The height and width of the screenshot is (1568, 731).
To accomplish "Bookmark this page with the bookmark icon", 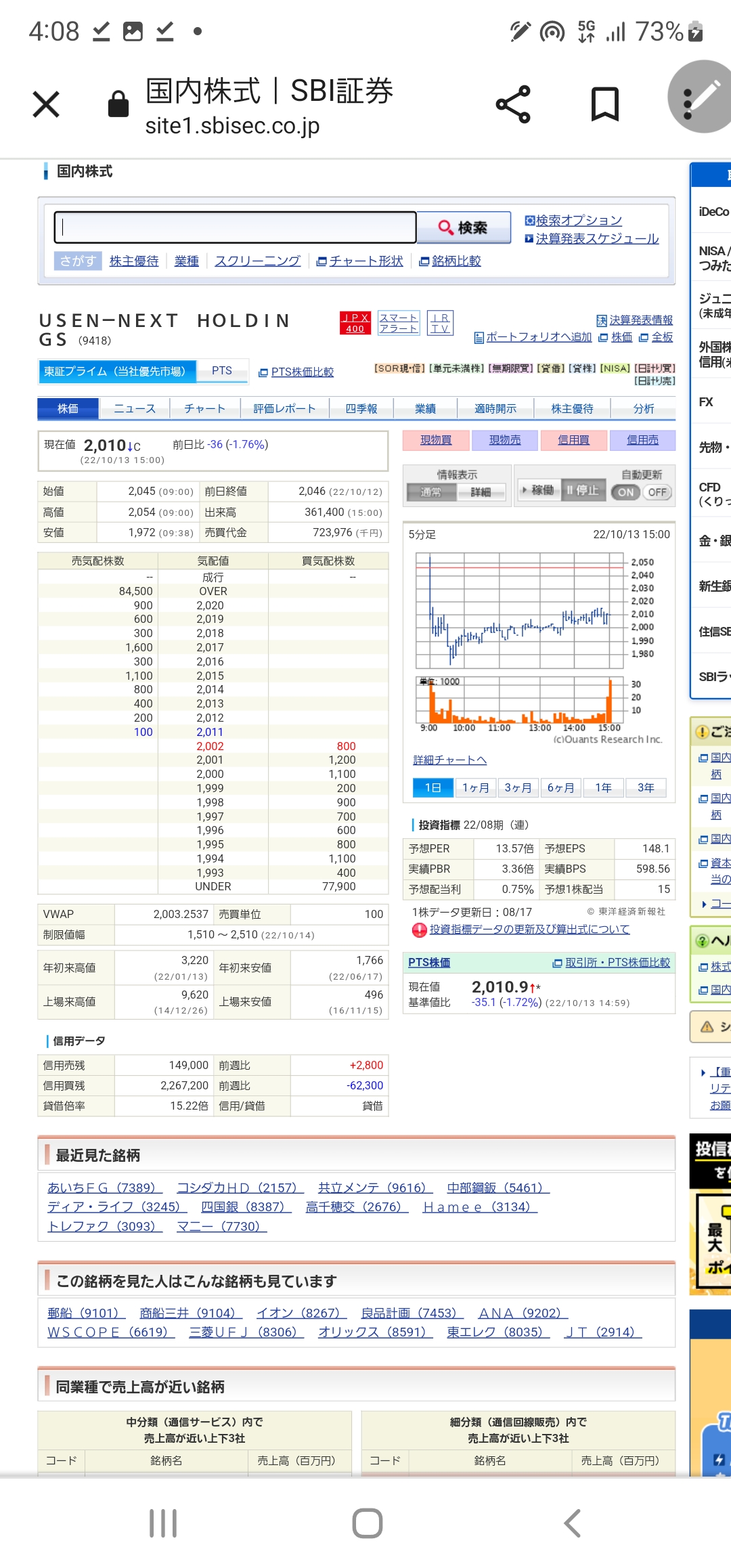I will [x=604, y=104].
